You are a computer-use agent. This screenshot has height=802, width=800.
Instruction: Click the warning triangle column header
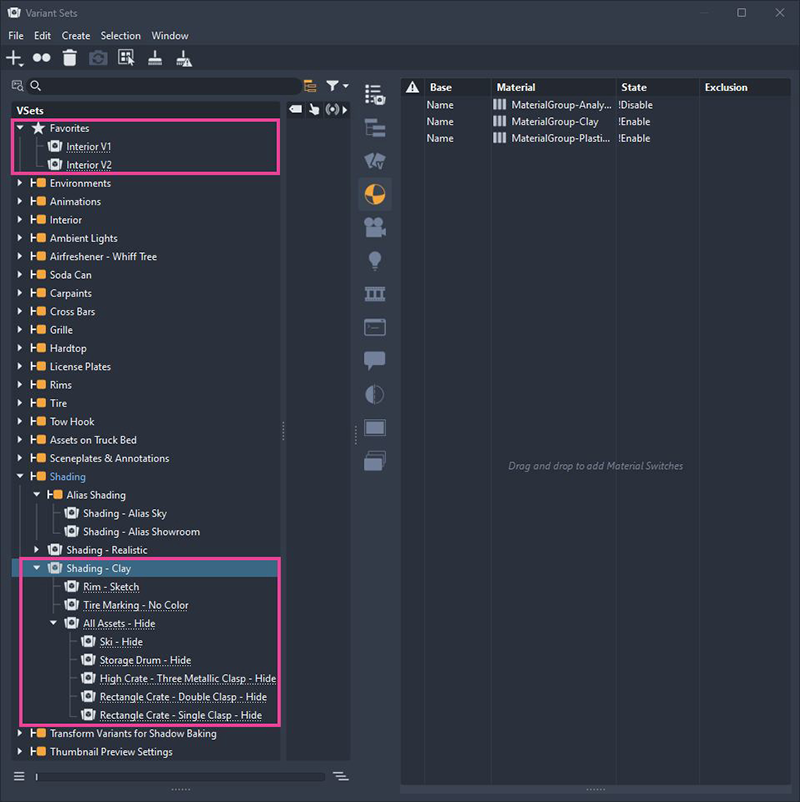(x=412, y=87)
